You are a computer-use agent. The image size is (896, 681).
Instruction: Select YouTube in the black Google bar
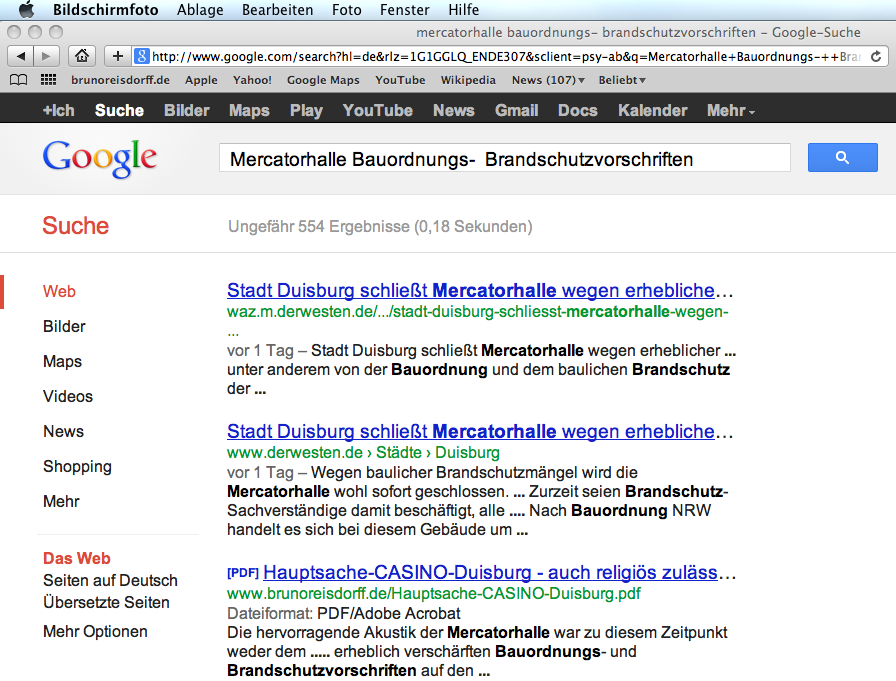(378, 110)
